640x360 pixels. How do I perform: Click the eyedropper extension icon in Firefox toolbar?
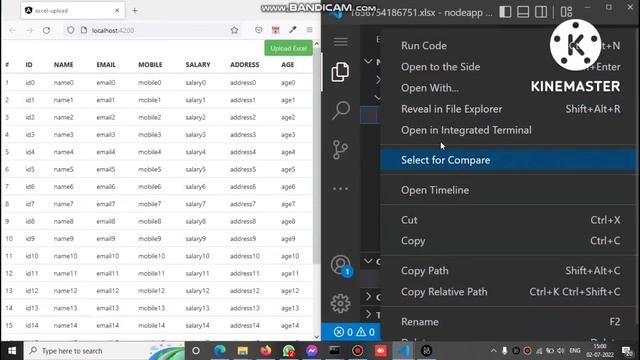(x=293, y=30)
